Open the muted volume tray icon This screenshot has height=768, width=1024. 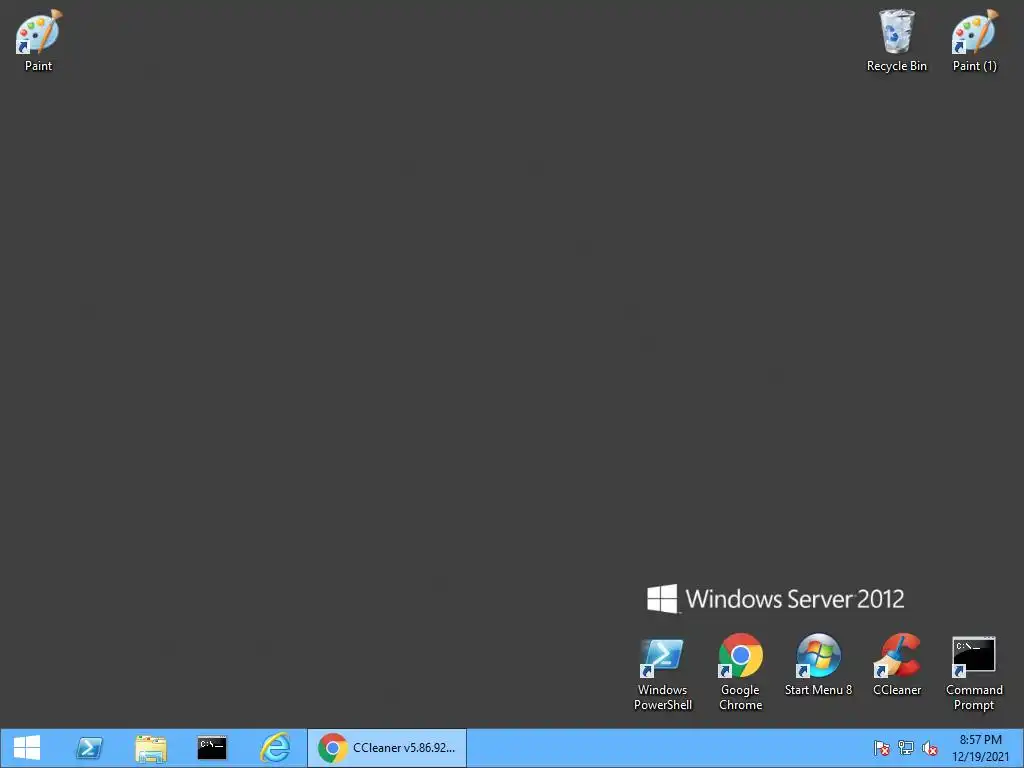click(930, 748)
